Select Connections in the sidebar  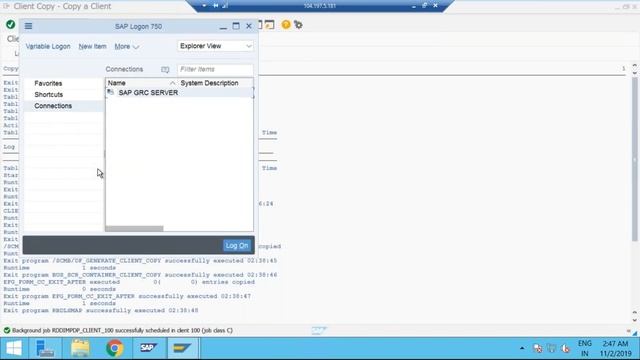click(53, 106)
